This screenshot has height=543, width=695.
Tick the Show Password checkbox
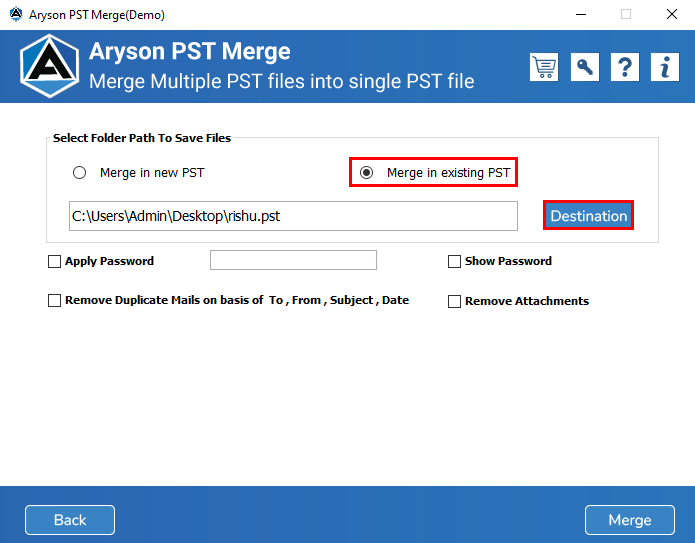[454, 262]
